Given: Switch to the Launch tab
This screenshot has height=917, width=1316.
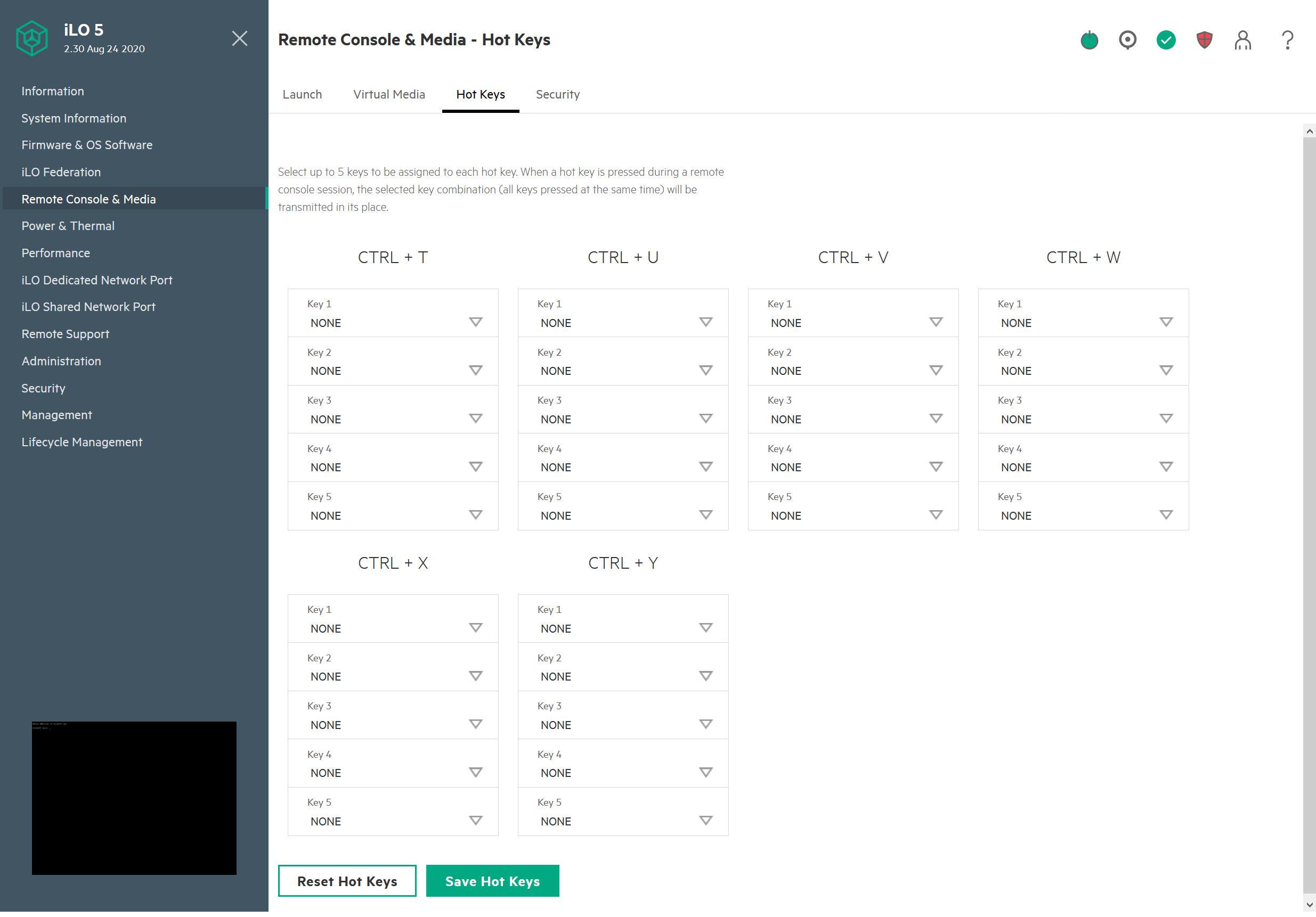Looking at the screenshot, I should coord(302,94).
